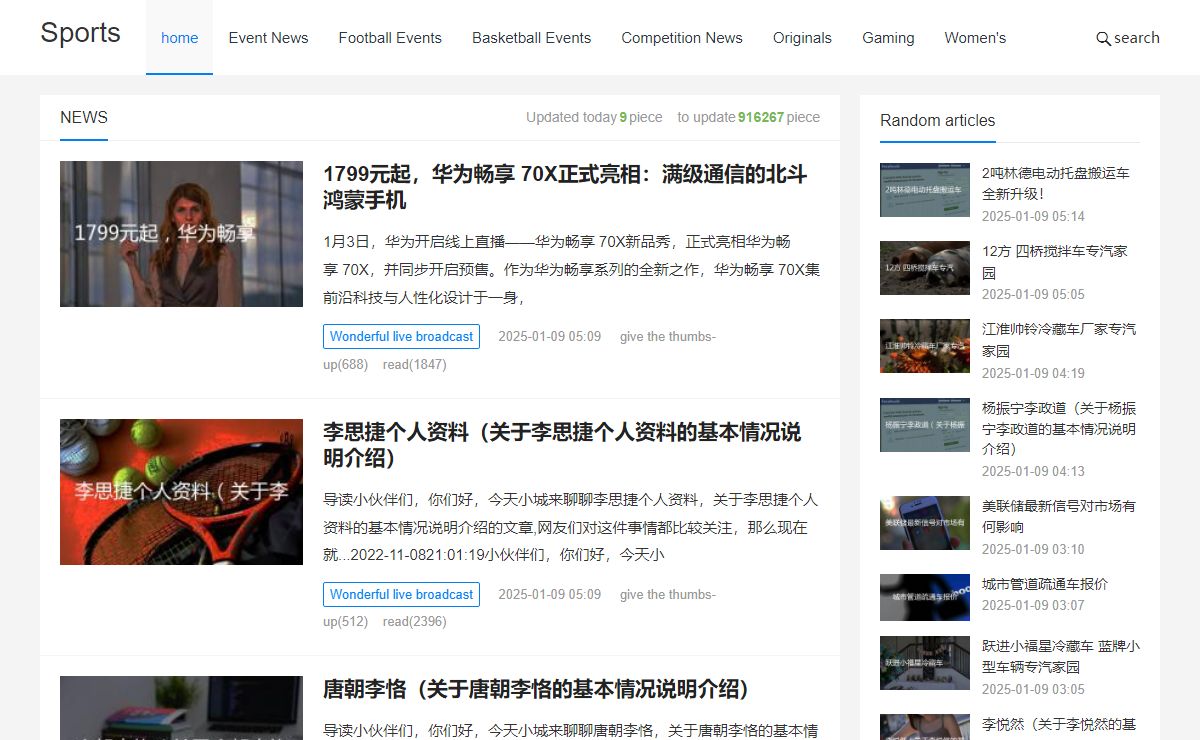Open random article 杨振宁李政道
The height and width of the screenshot is (740, 1200).
[1059, 428]
